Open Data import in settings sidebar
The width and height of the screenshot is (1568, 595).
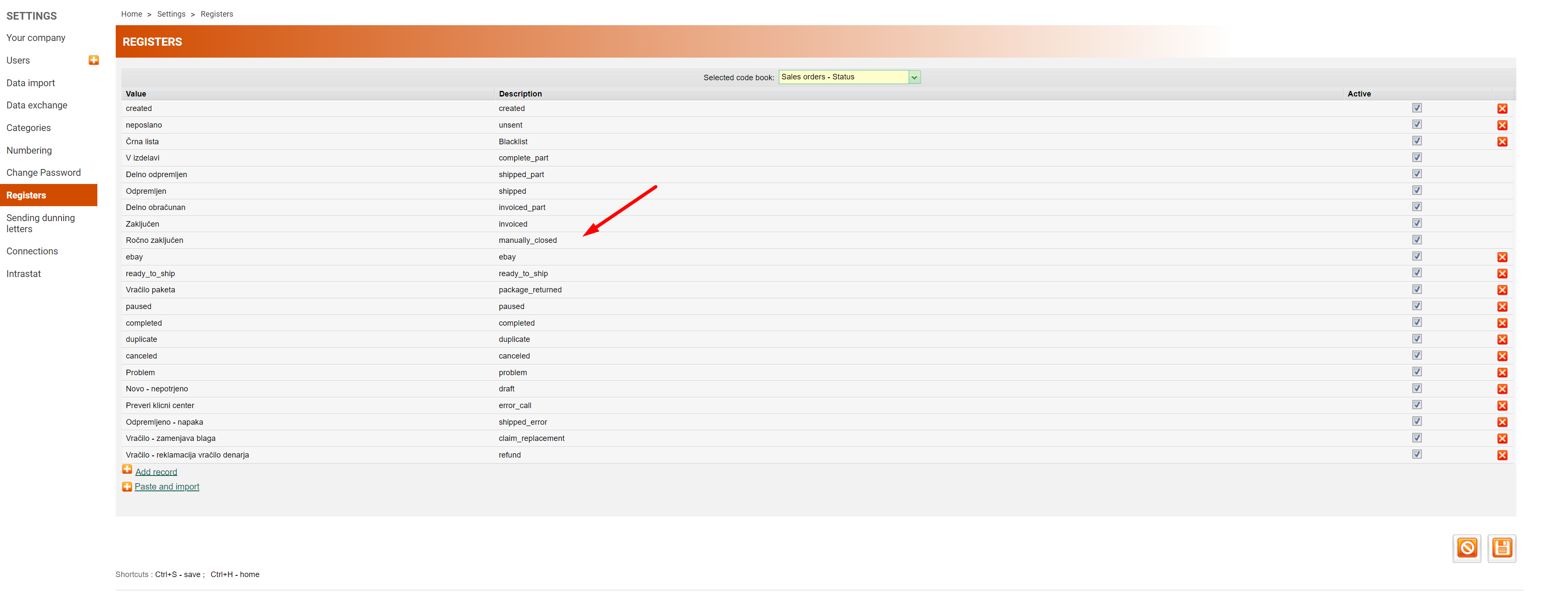coord(30,83)
